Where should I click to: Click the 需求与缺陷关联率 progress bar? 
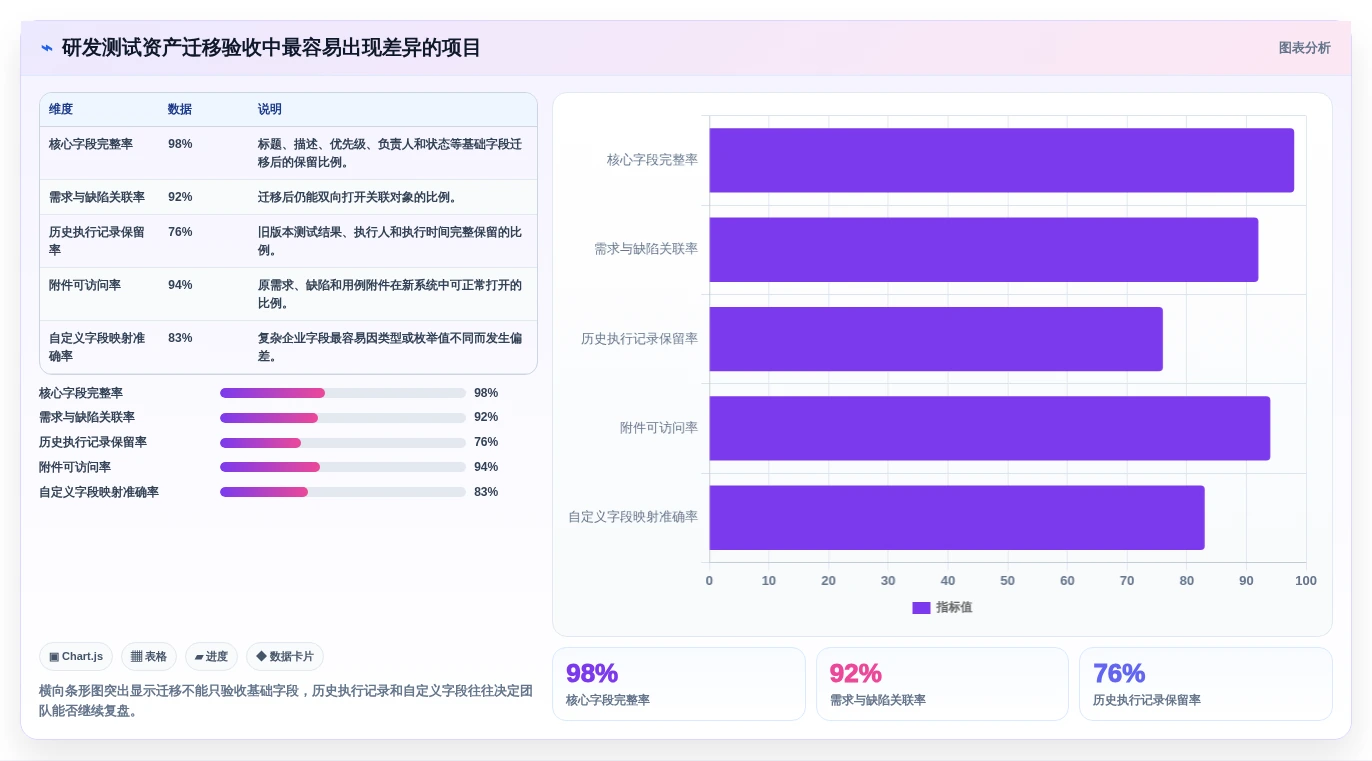[343, 418]
